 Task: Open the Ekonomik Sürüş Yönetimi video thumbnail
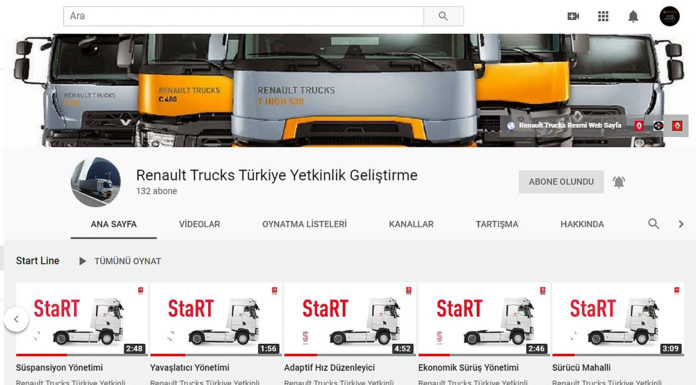tap(484, 319)
